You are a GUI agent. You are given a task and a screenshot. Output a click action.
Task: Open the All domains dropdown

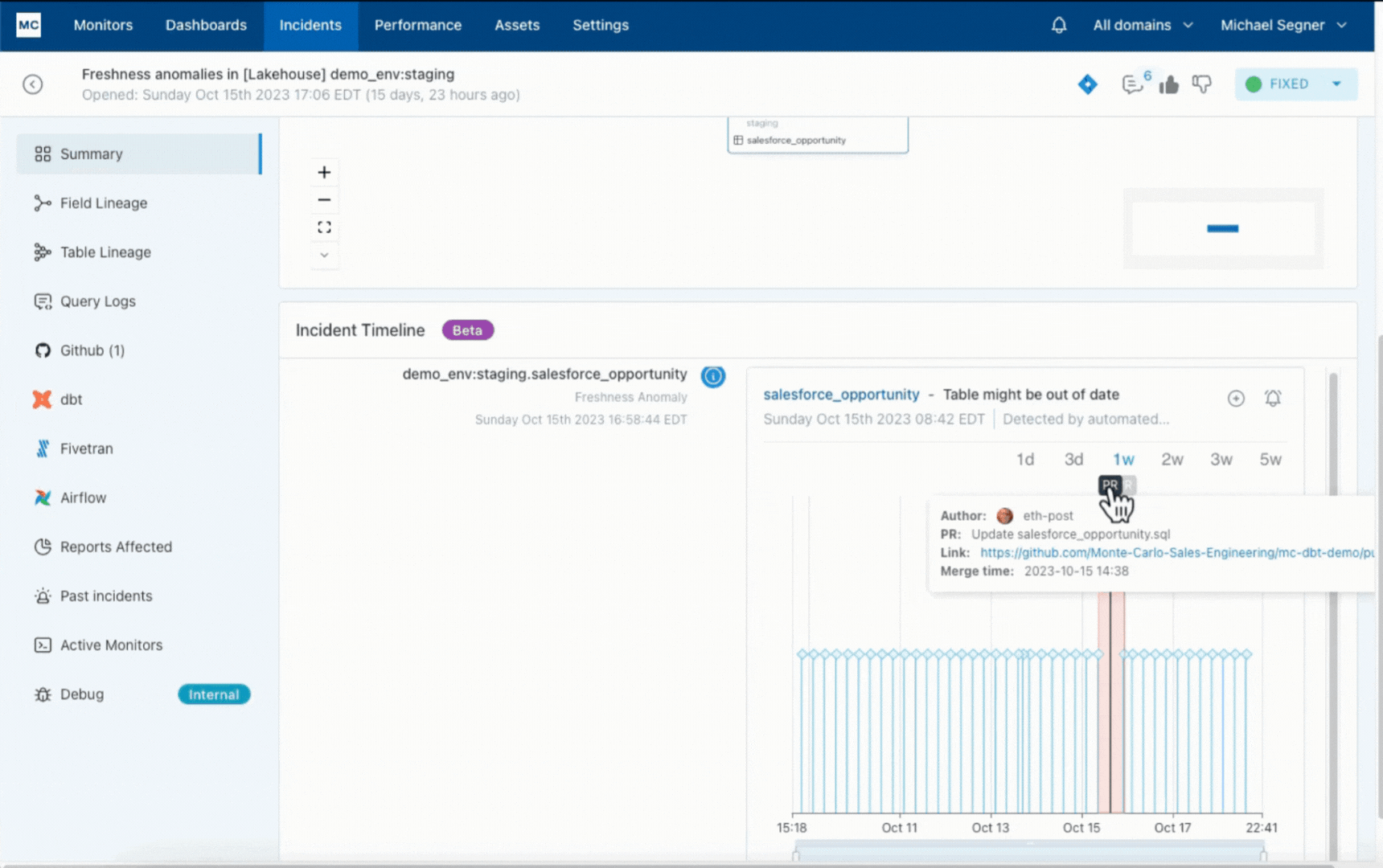[1143, 25]
